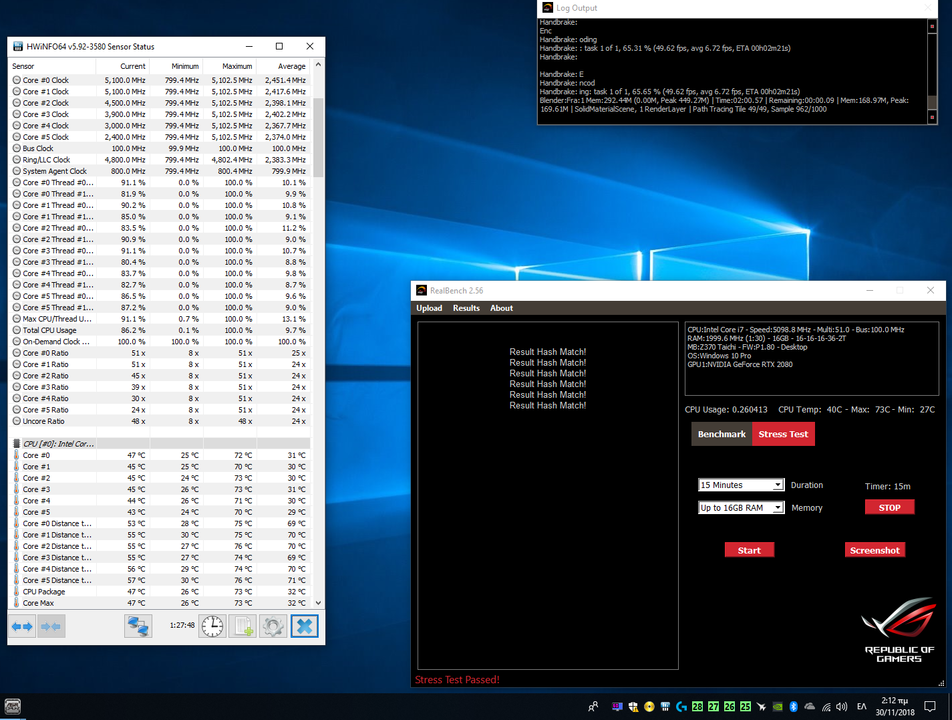
Task: Click the collapse columns arrows button in HWiNFO
Action: click(x=51, y=626)
